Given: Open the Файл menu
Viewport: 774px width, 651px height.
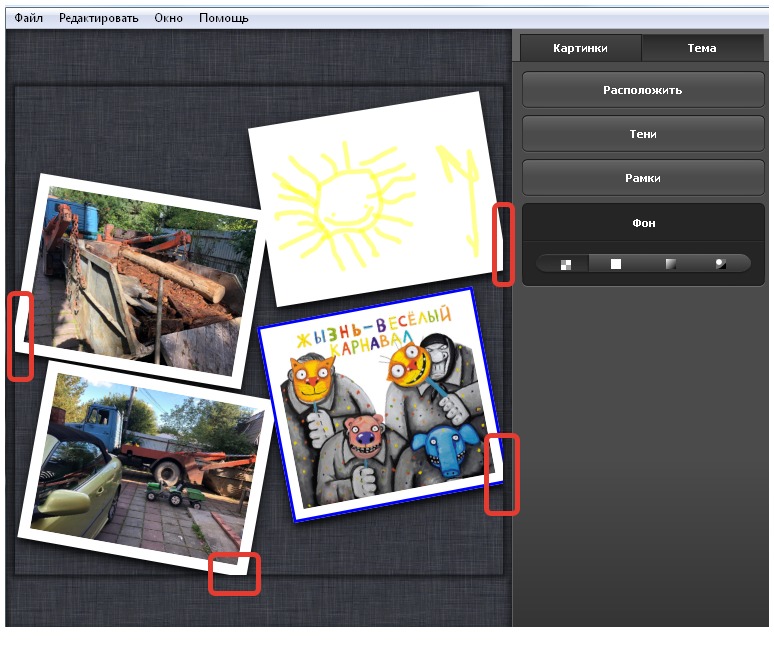Looking at the screenshot, I should coord(28,18).
